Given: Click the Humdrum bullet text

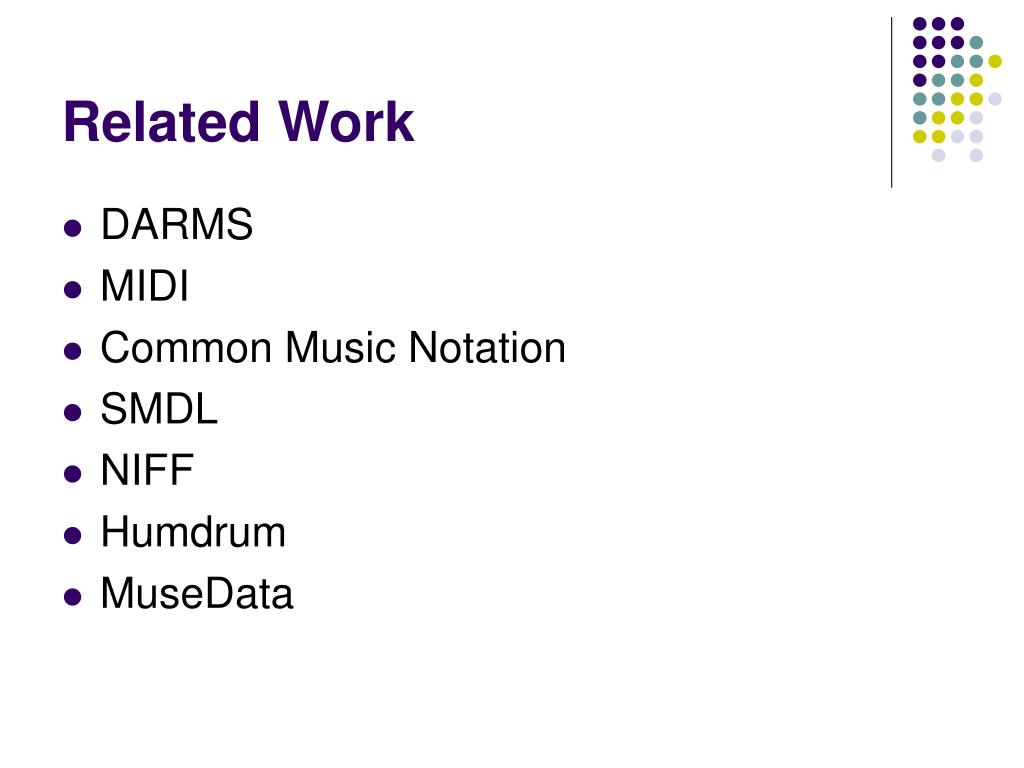Looking at the screenshot, I should [x=193, y=532].
